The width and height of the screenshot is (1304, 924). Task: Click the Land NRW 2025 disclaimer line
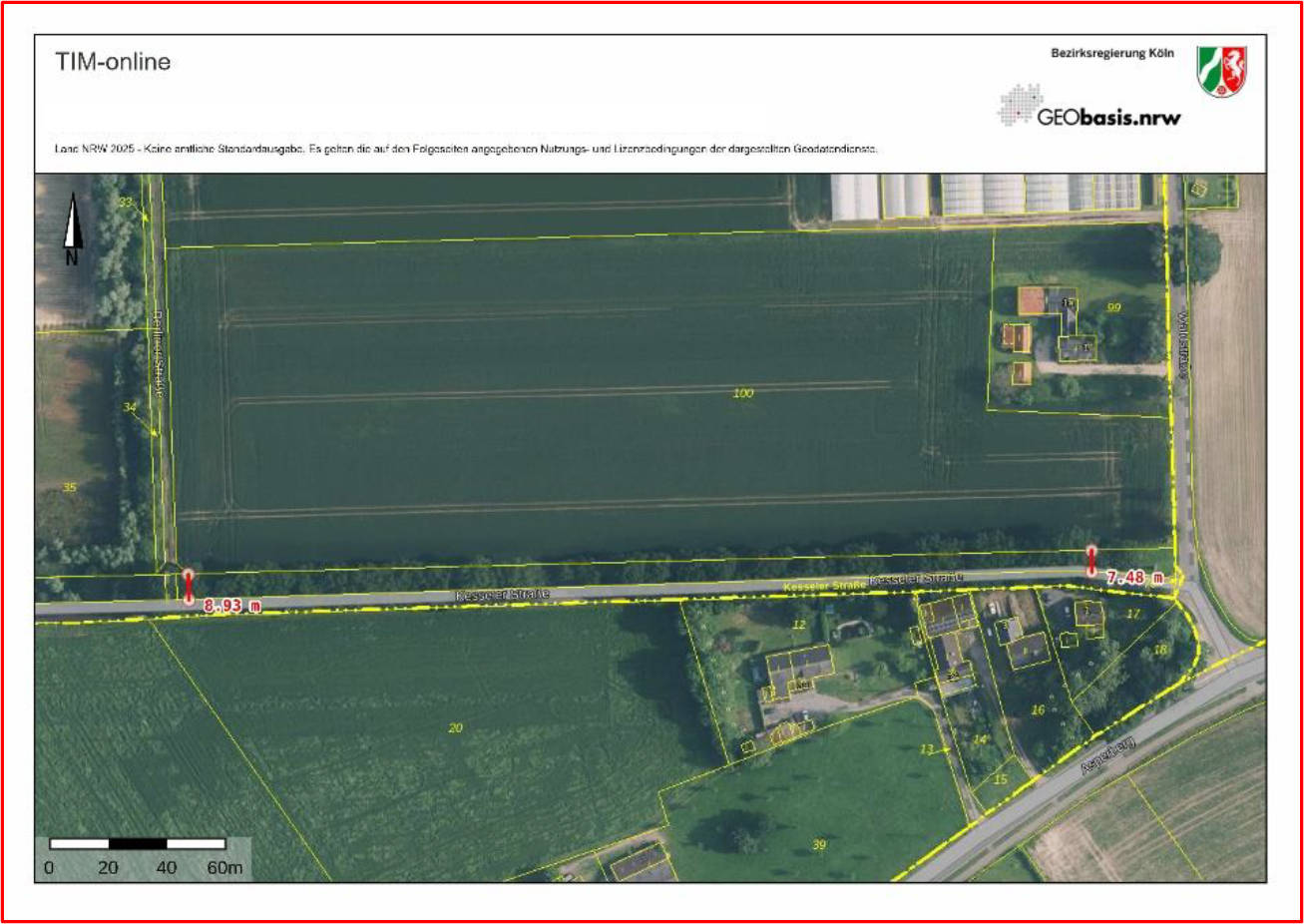(x=466, y=149)
